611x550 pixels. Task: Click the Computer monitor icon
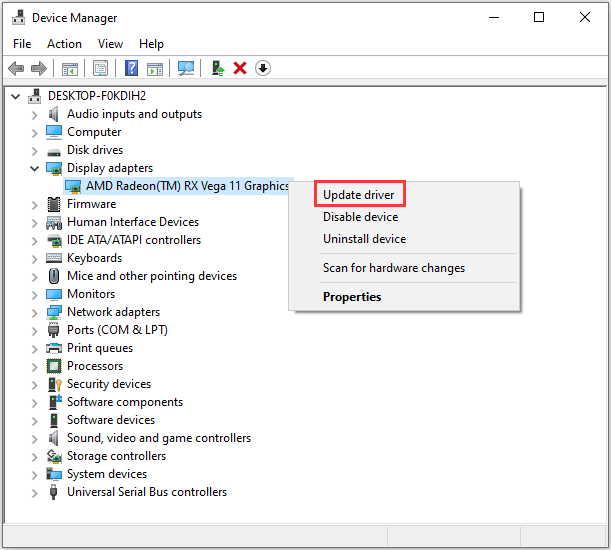[x=54, y=132]
